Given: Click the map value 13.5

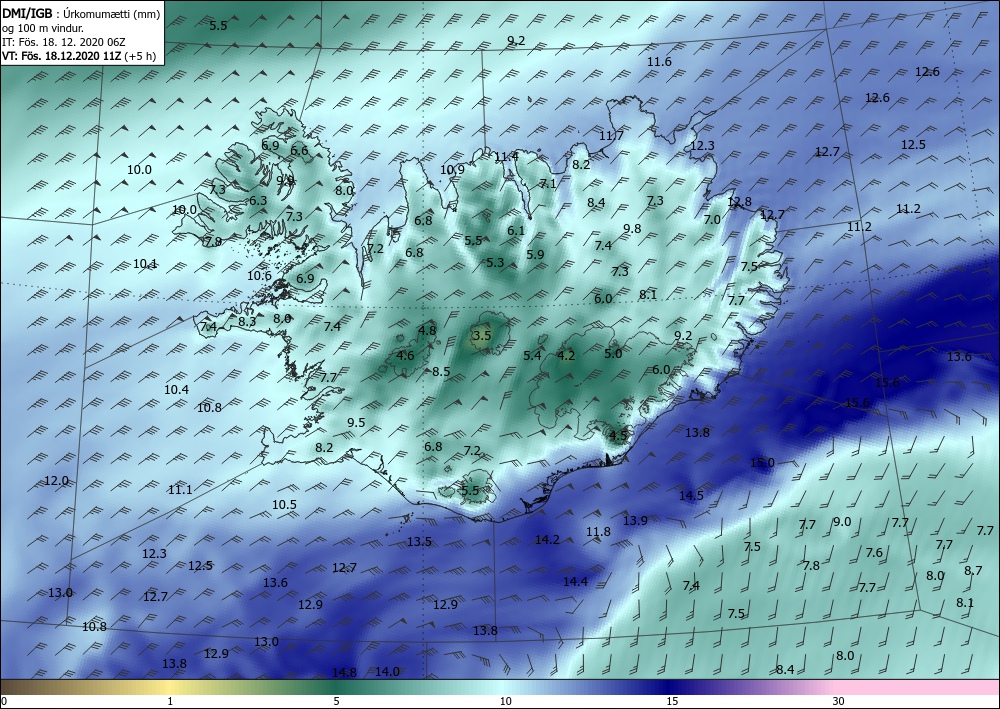Looking at the screenshot, I should (x=420, y=541).
